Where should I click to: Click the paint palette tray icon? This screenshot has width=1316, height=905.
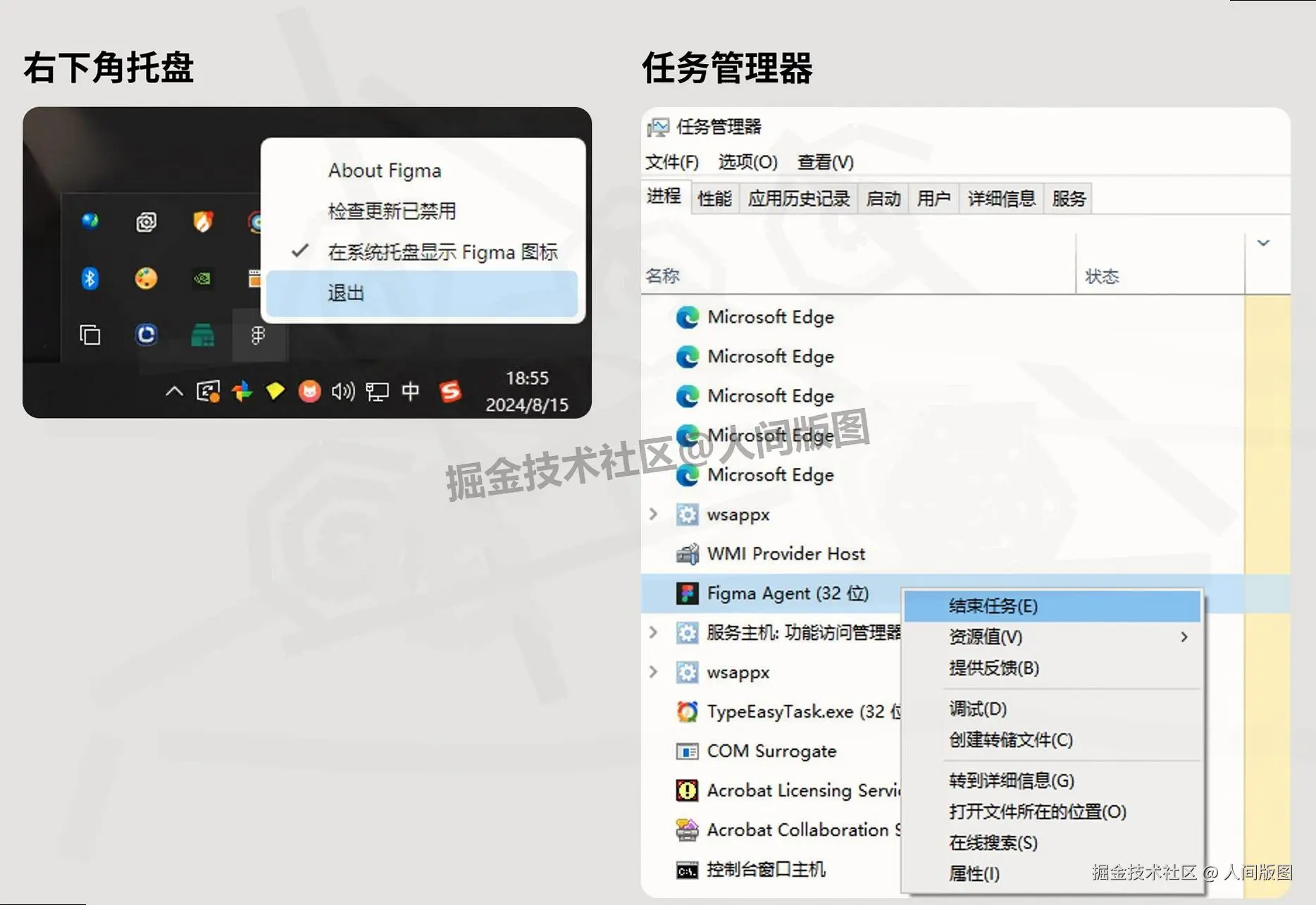146,278
